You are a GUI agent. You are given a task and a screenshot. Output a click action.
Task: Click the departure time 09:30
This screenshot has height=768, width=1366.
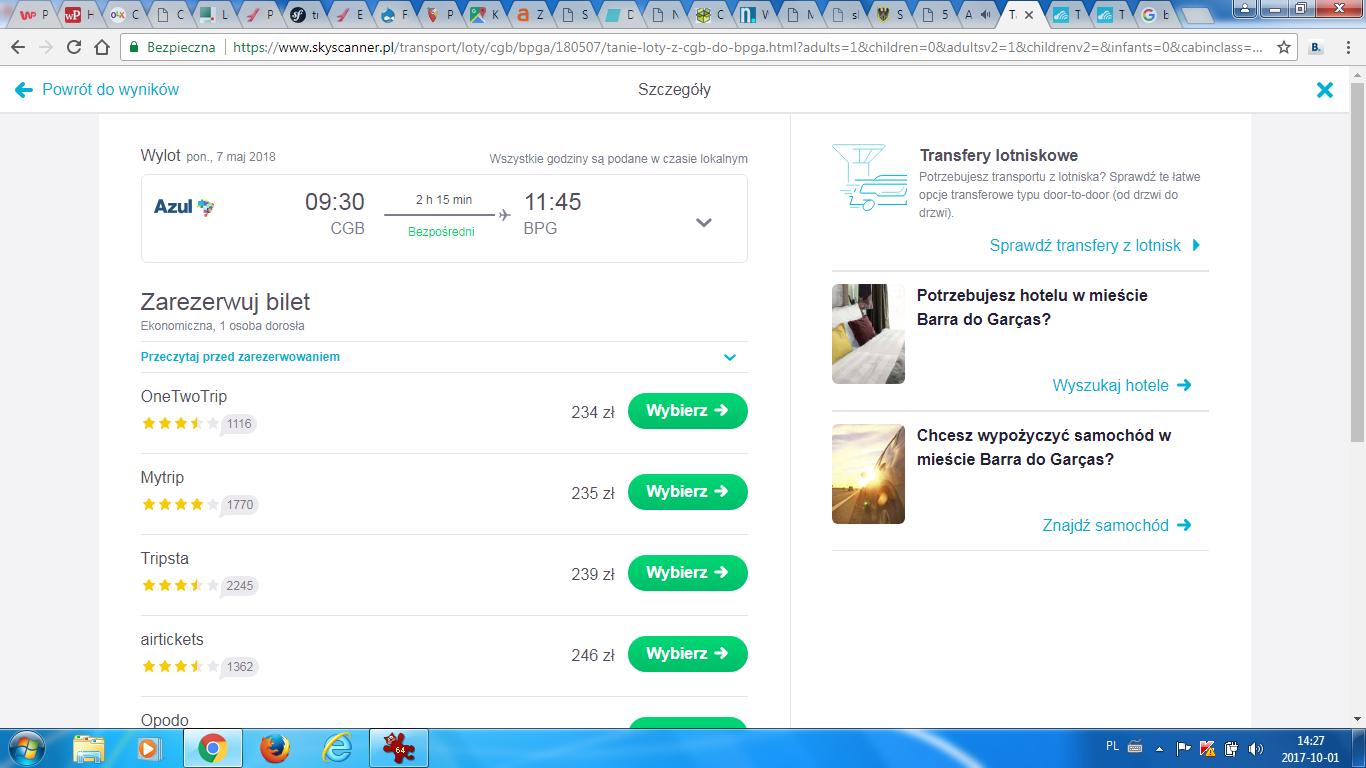pyautogui.click(x=335, y=202)
